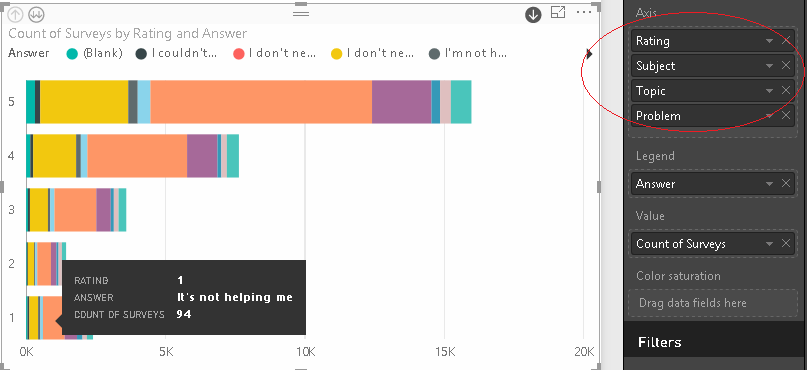Click the 'I'm not h...' legend marker

pos(434,54)
